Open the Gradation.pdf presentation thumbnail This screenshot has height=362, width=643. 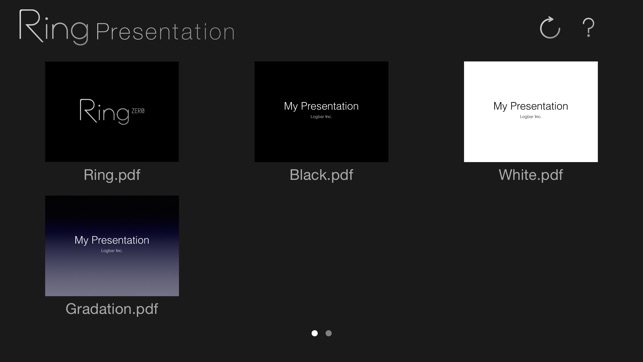(112, 246)
